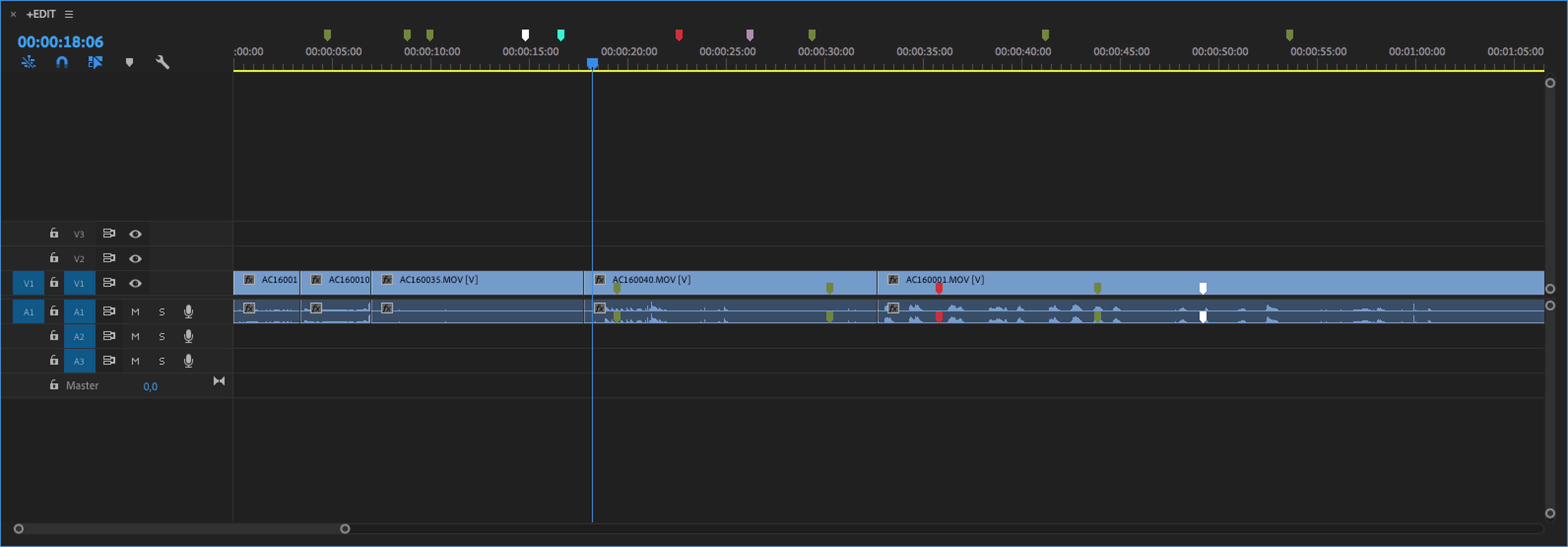Image resolution: width=1568 pixels, height=547 pixels.
Task: Solo track A3 with S button
Action: coord(162,361)
